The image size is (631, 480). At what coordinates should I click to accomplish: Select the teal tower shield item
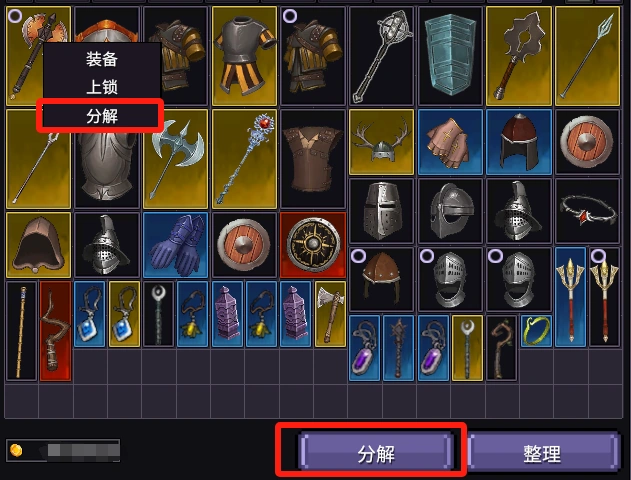(450, 56)
